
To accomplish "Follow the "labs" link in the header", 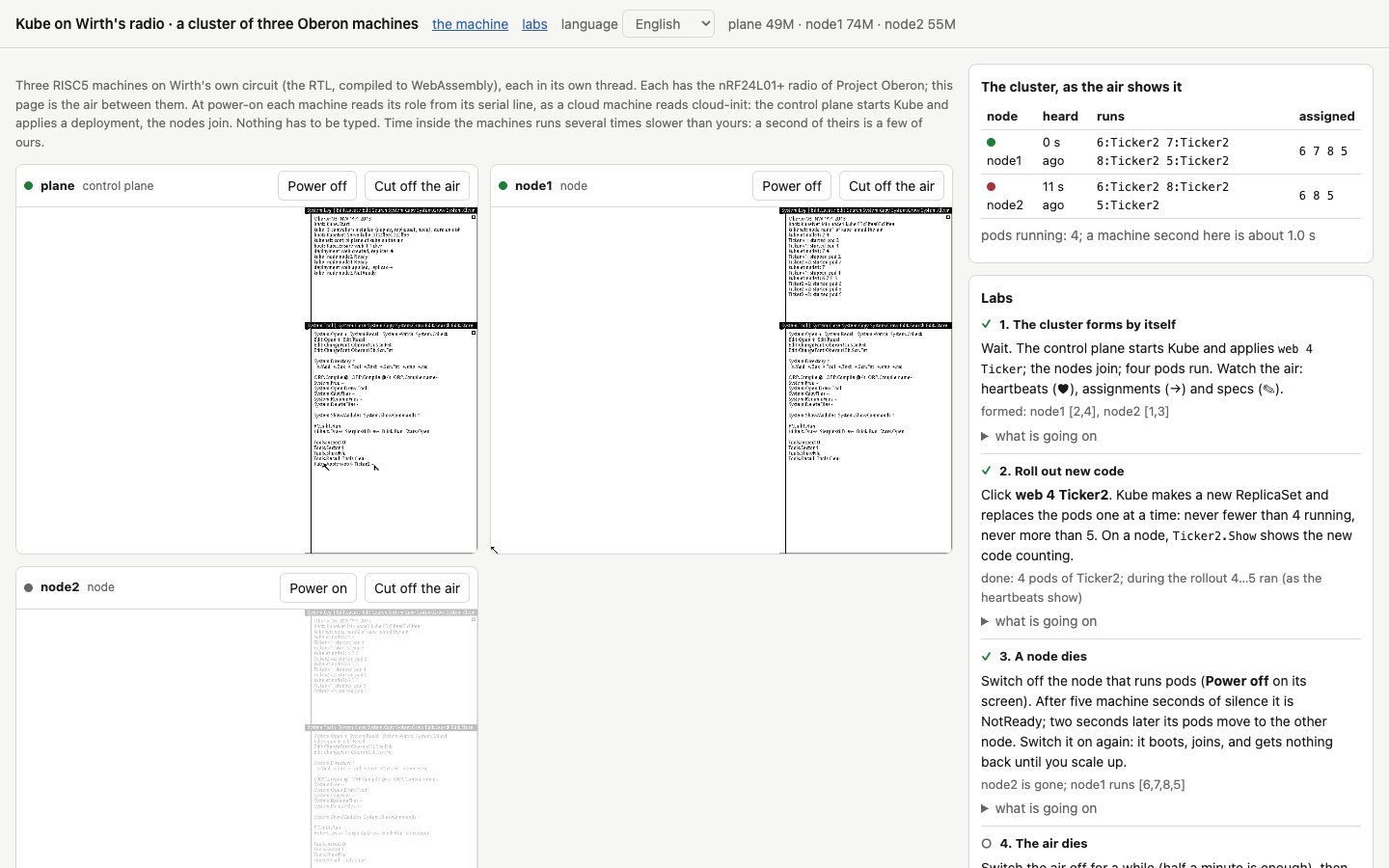I will (x=534, y=24).
